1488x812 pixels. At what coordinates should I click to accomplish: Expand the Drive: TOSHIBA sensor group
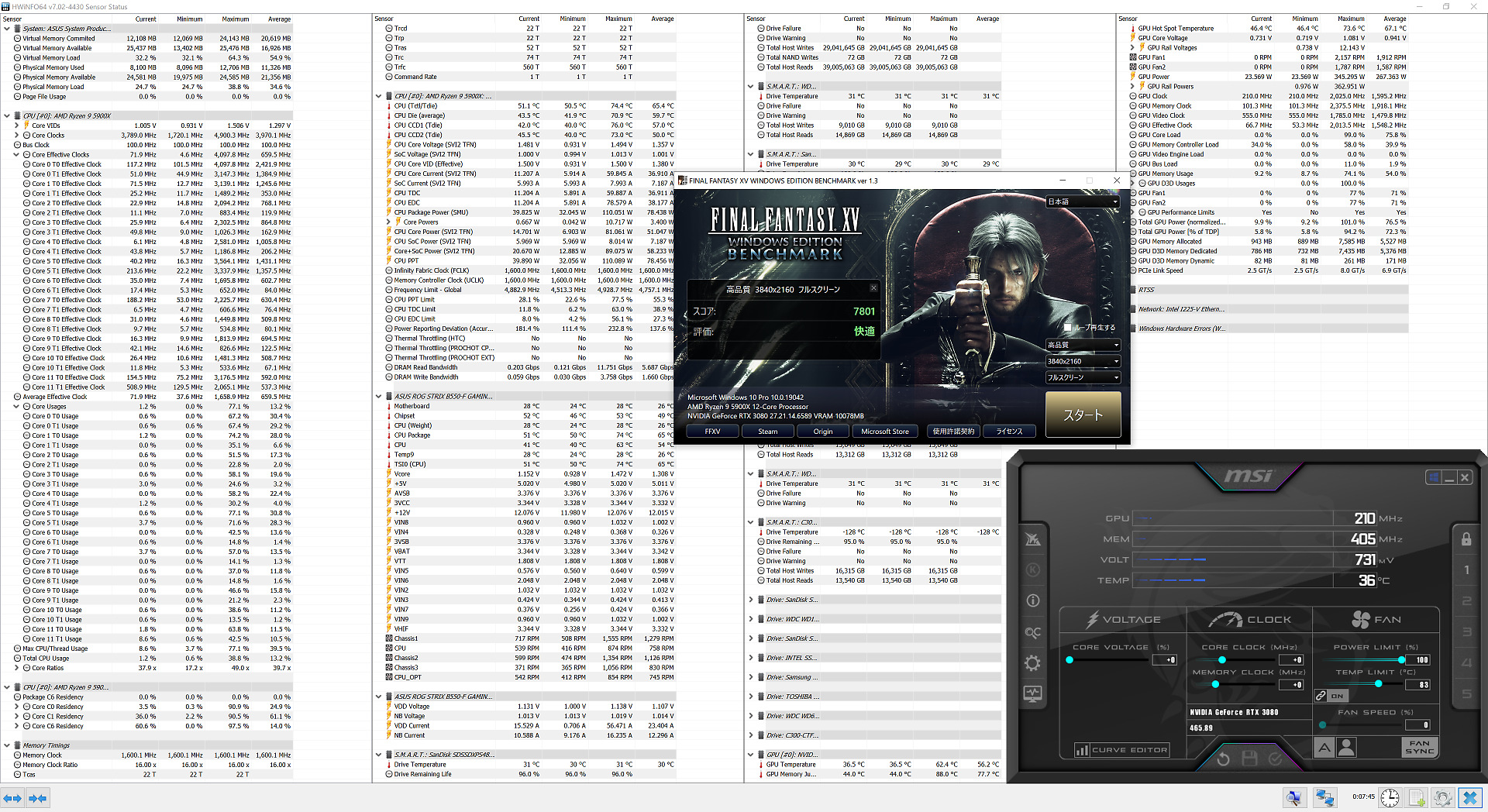[751, 697]
